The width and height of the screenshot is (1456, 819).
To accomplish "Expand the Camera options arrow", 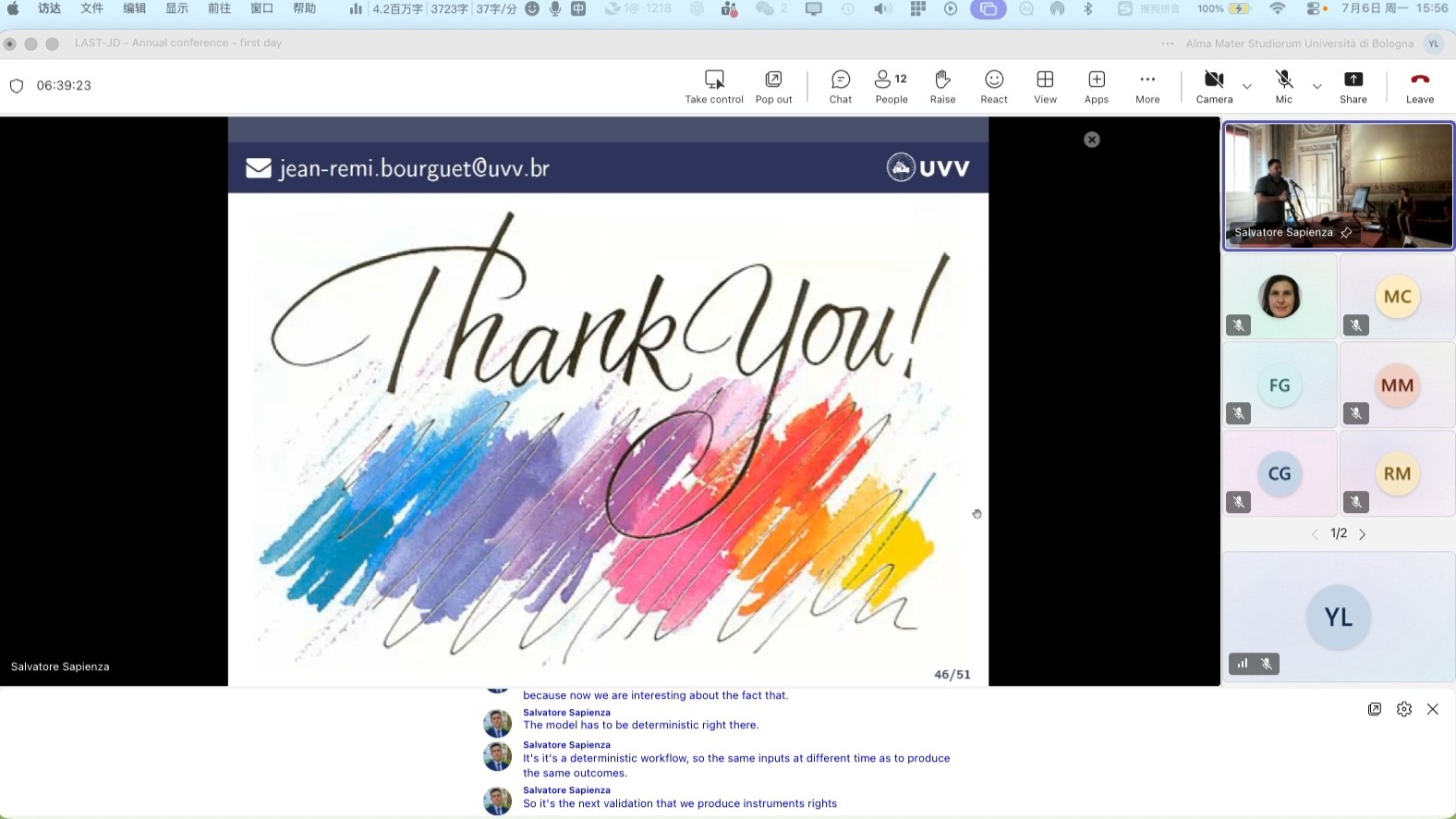I will click(1247, 86).
